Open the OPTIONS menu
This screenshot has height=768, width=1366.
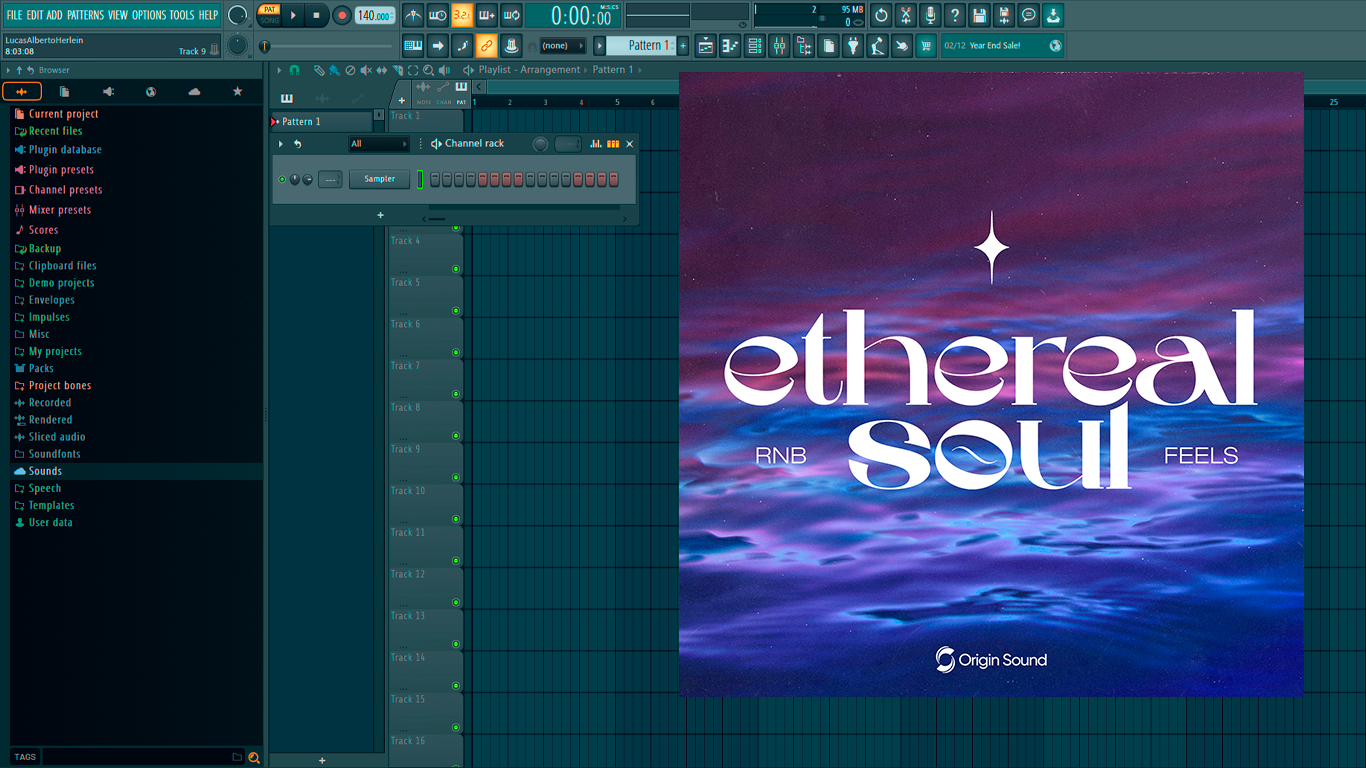(149, 15)
